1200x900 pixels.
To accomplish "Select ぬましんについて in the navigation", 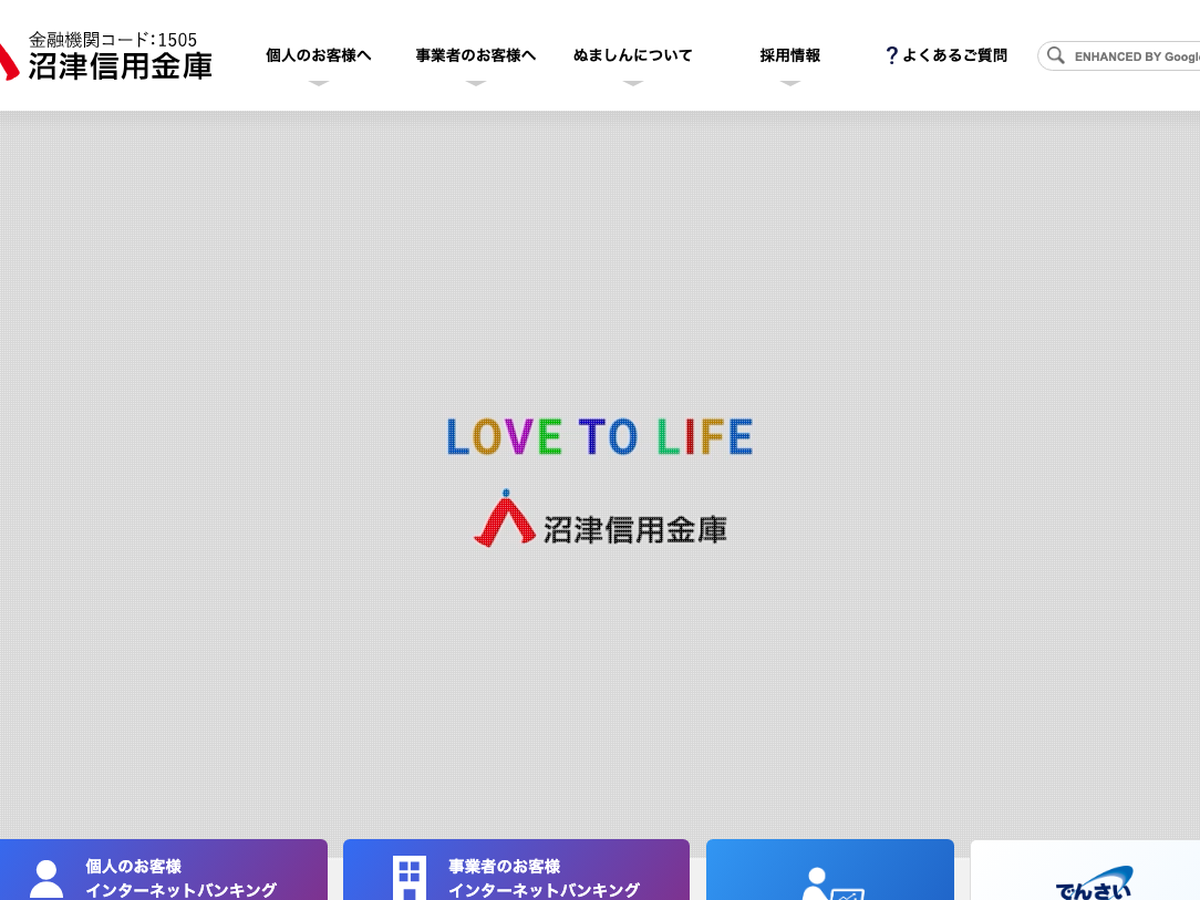I will 633,56.
